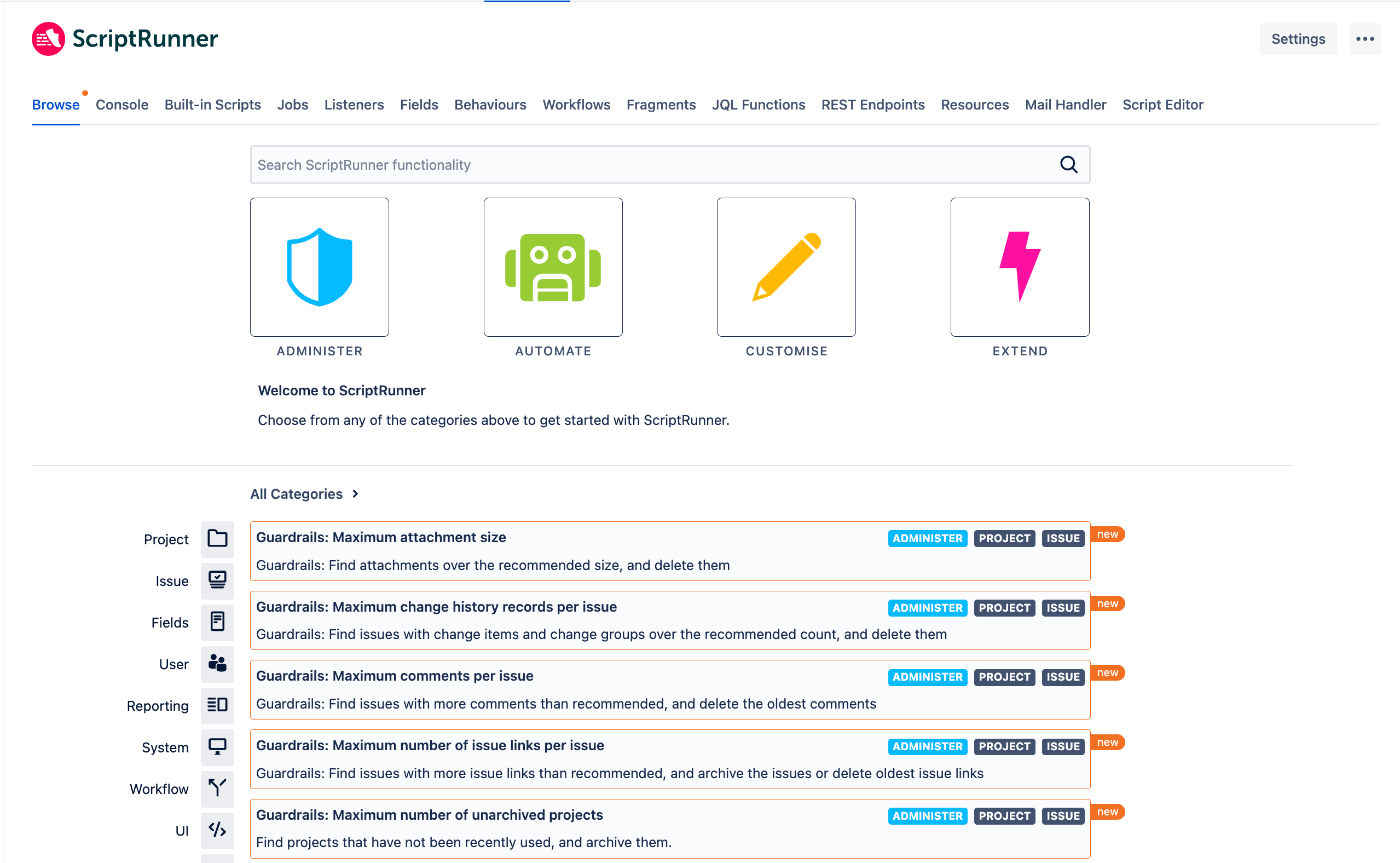Open the Fields tab in navigation
The image size is (1400, 863).
click(419, 105)
